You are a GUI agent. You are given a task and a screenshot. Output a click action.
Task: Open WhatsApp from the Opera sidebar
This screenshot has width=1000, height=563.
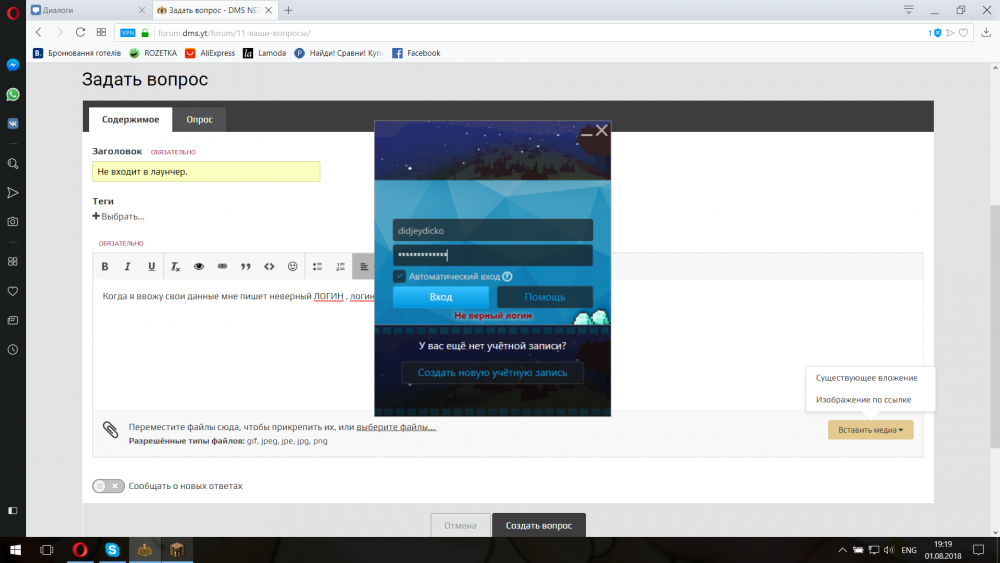[13, 94]
